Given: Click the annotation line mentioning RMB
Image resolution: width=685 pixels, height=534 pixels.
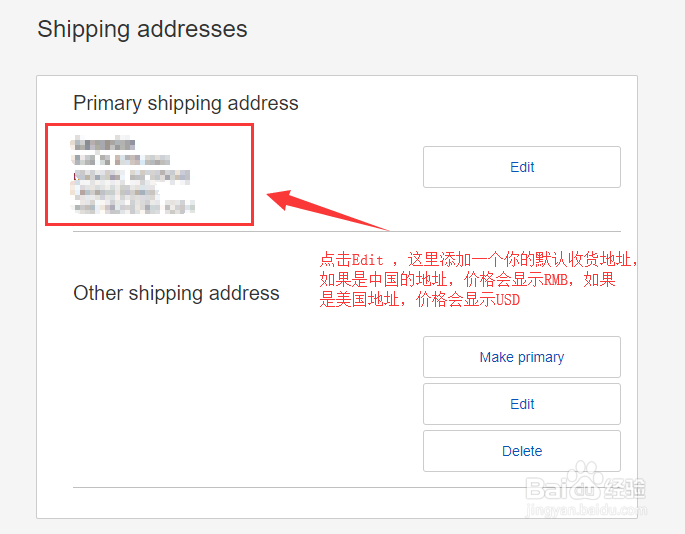Looking at the screenshot, I should pos(467,280).
